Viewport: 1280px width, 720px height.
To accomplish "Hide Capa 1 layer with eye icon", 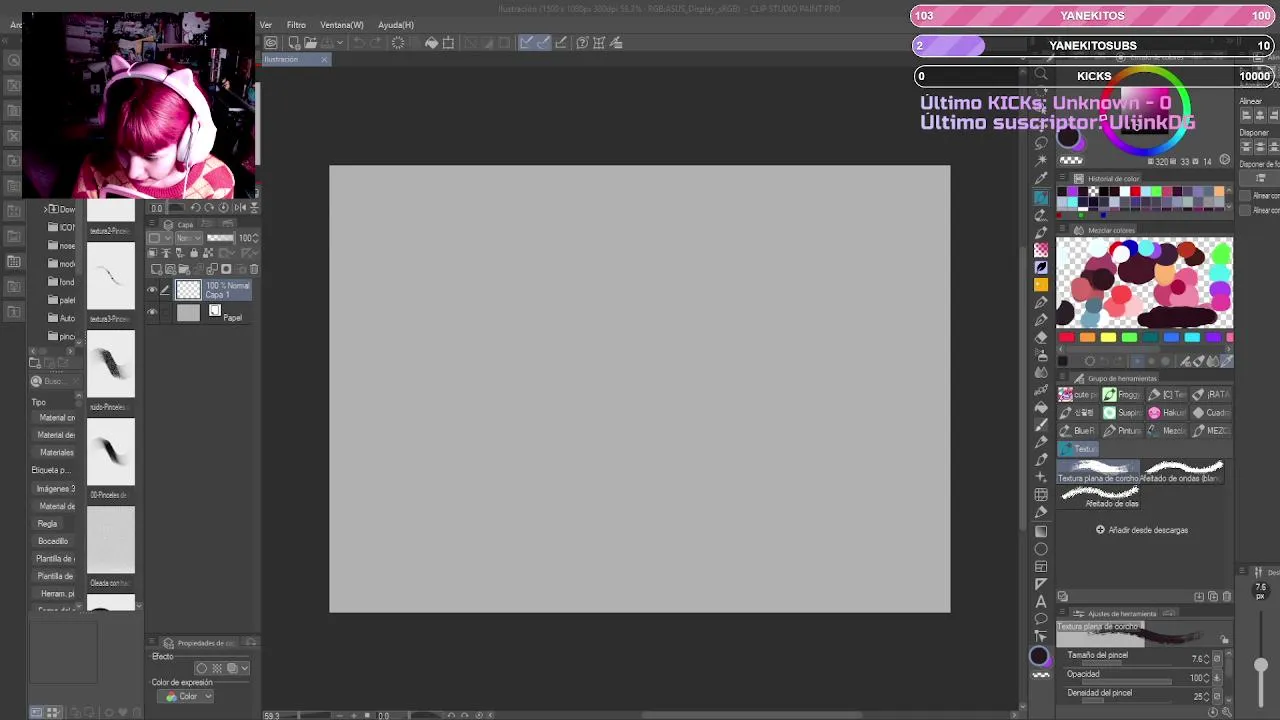I will click(x=152, y=290).
